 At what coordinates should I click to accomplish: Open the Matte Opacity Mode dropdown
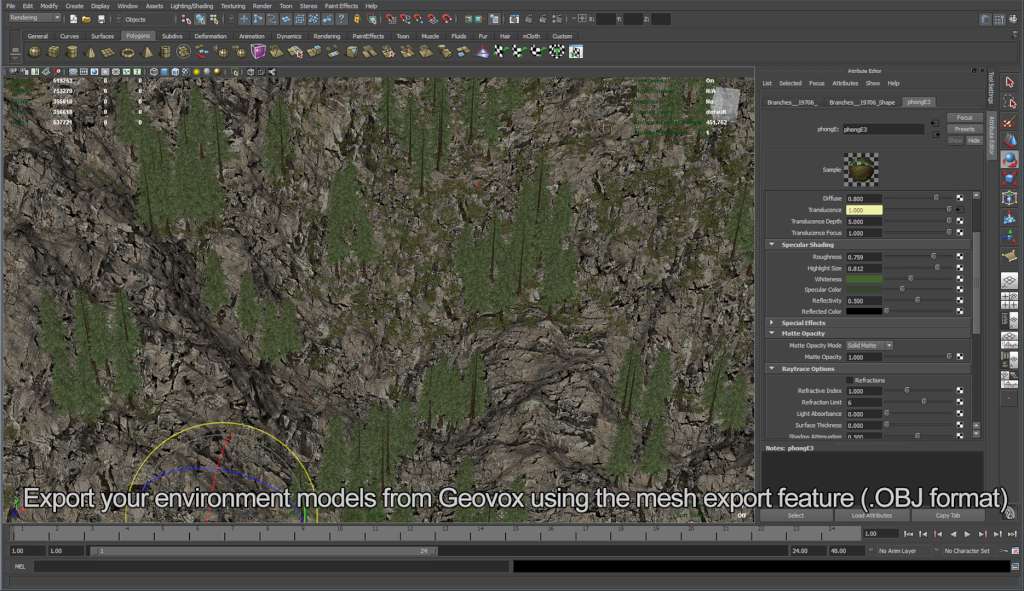click(870, 344)
